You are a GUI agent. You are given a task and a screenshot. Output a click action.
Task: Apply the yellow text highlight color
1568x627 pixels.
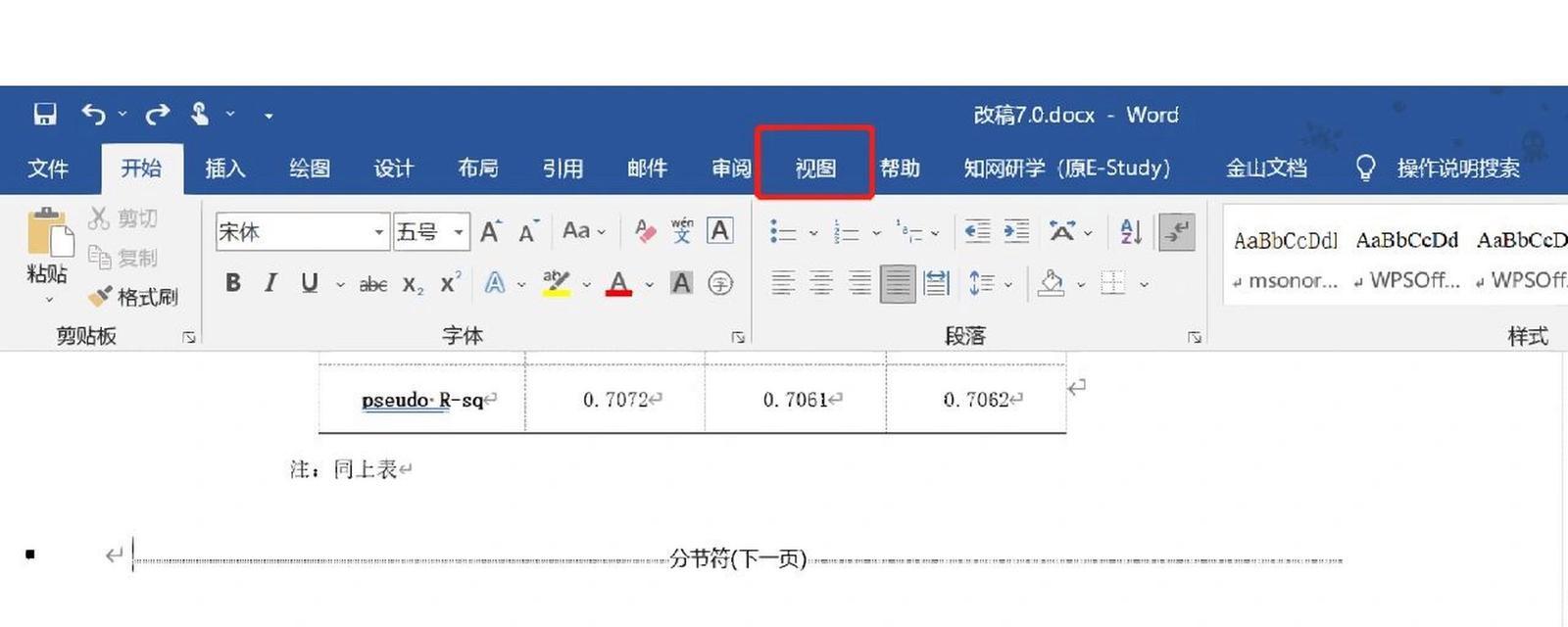click(556, 283)
